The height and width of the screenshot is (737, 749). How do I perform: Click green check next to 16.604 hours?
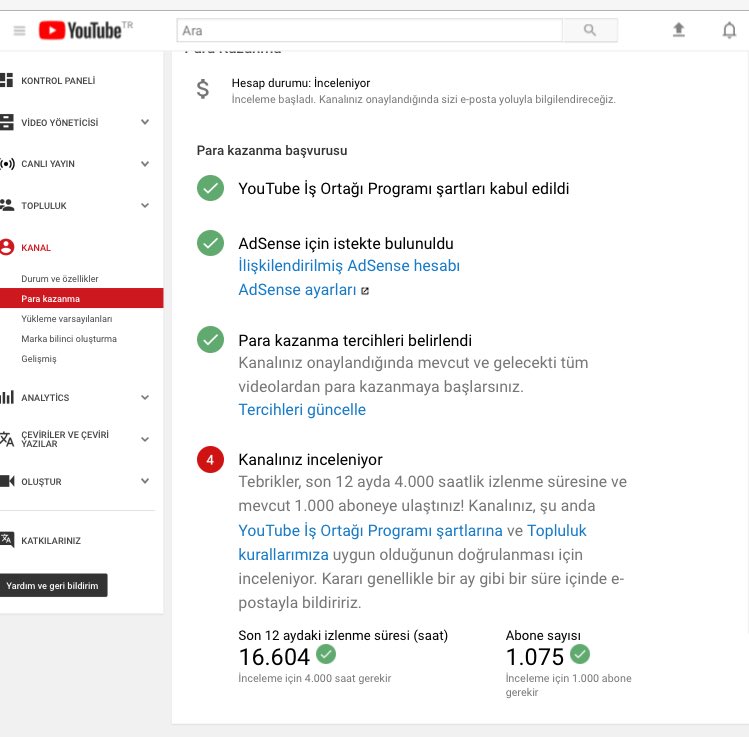(326, 654)
